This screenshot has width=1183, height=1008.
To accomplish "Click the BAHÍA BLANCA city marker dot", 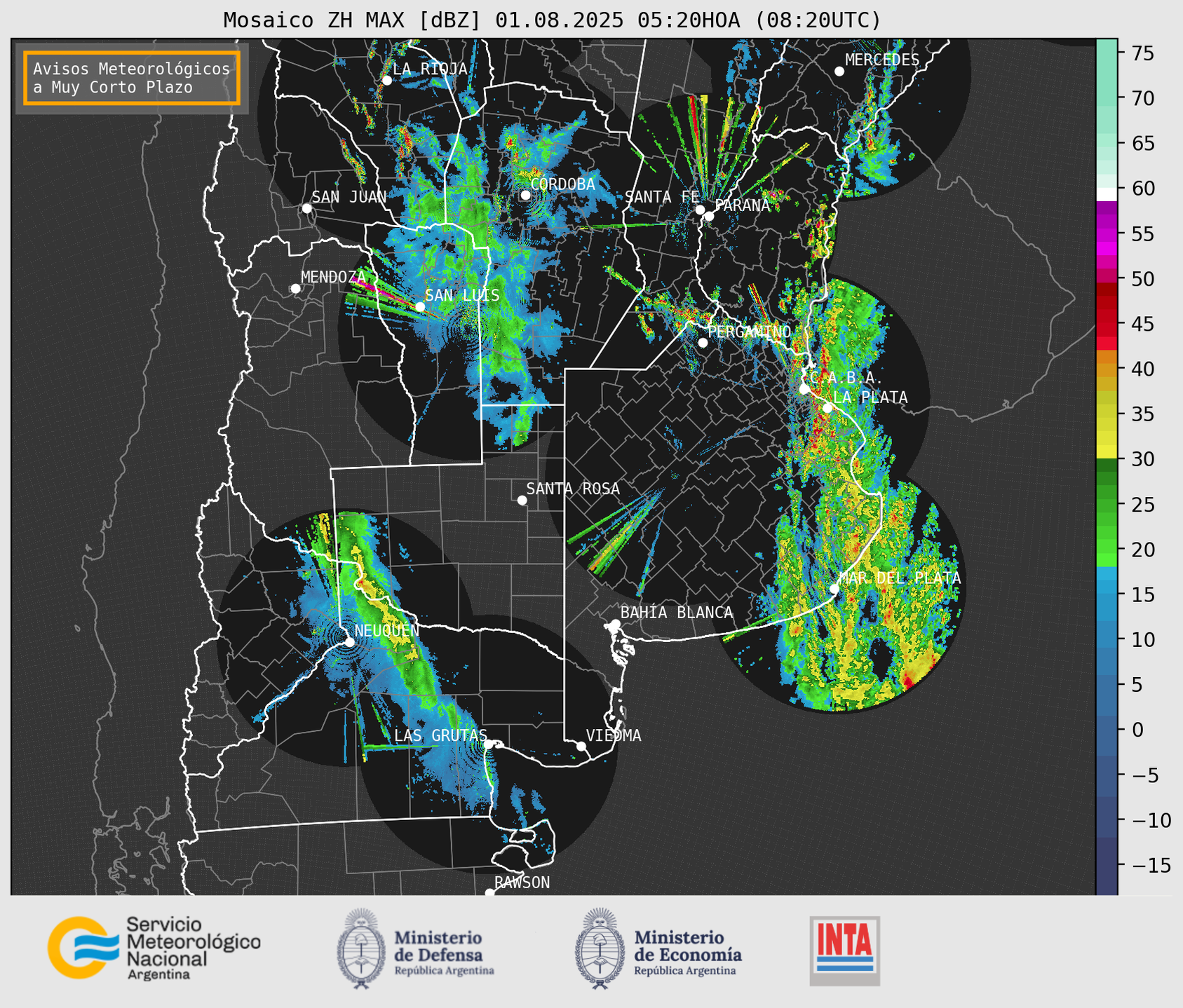I will coord(615,624).
